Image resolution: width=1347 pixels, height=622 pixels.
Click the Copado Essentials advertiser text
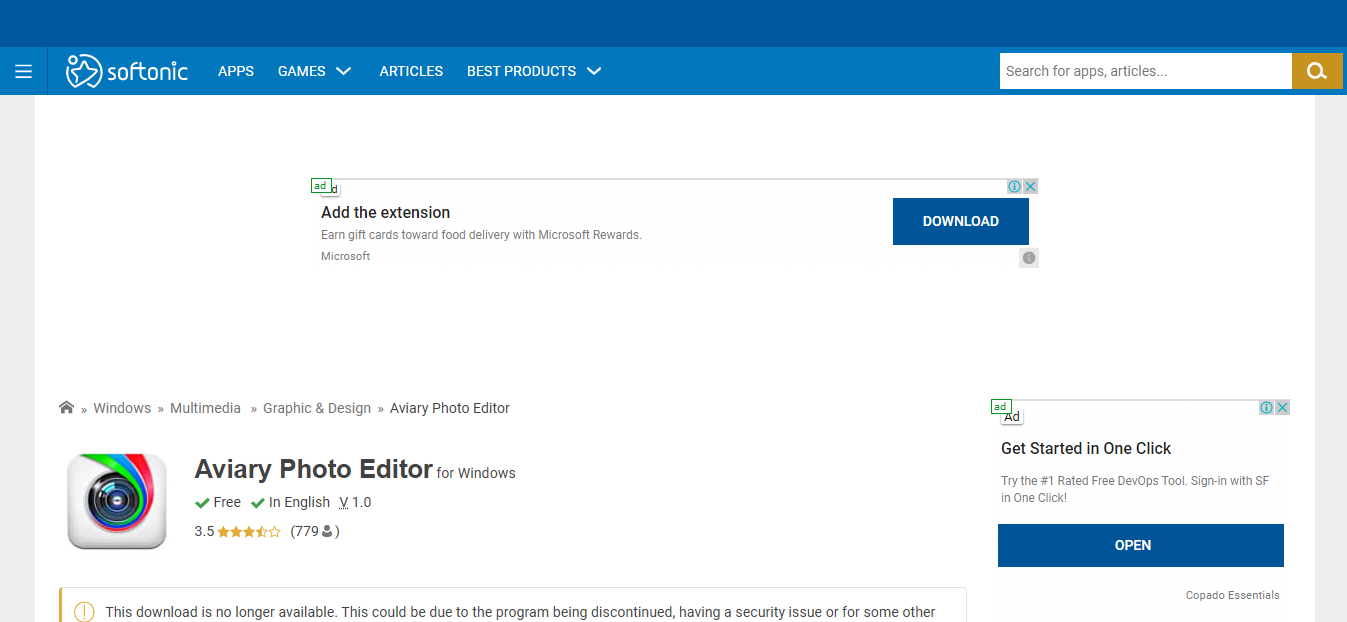click(1233, 595)
